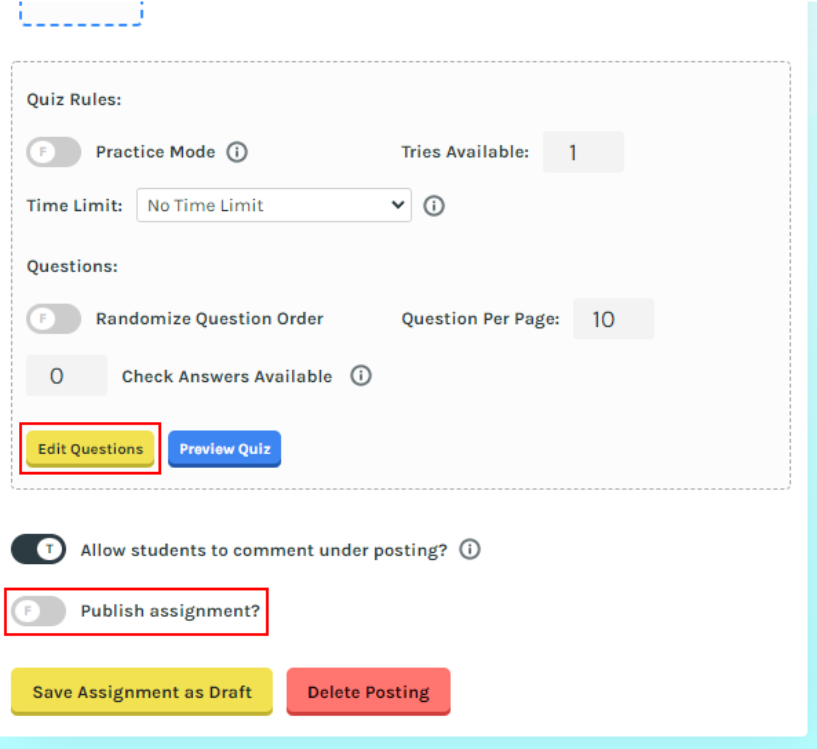Save Assignment as Draft

tap(141, 692)
